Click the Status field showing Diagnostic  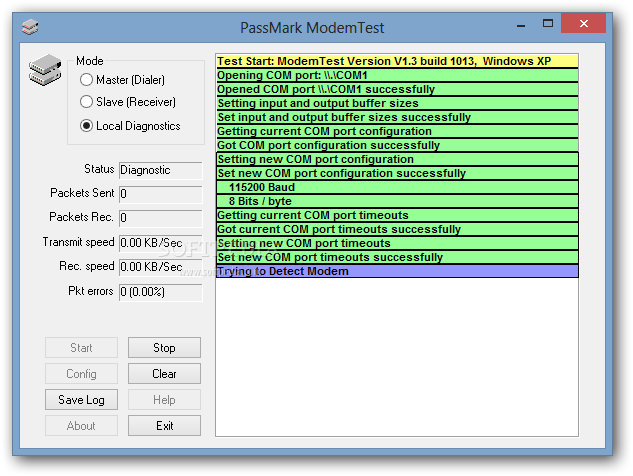point(161,170)
